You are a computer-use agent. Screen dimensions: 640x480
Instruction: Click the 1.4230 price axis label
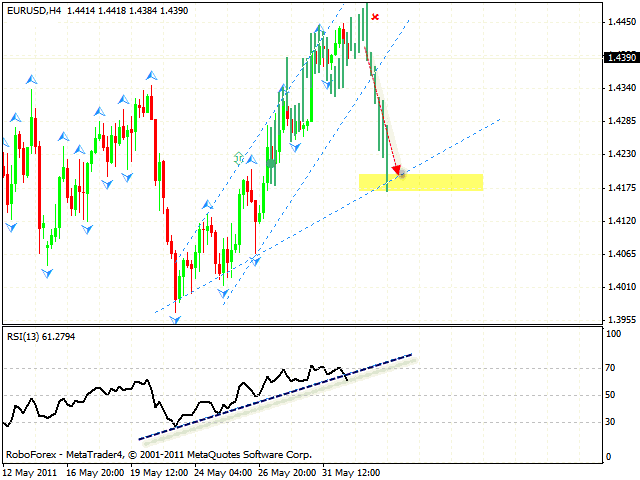tap(622, 154)
